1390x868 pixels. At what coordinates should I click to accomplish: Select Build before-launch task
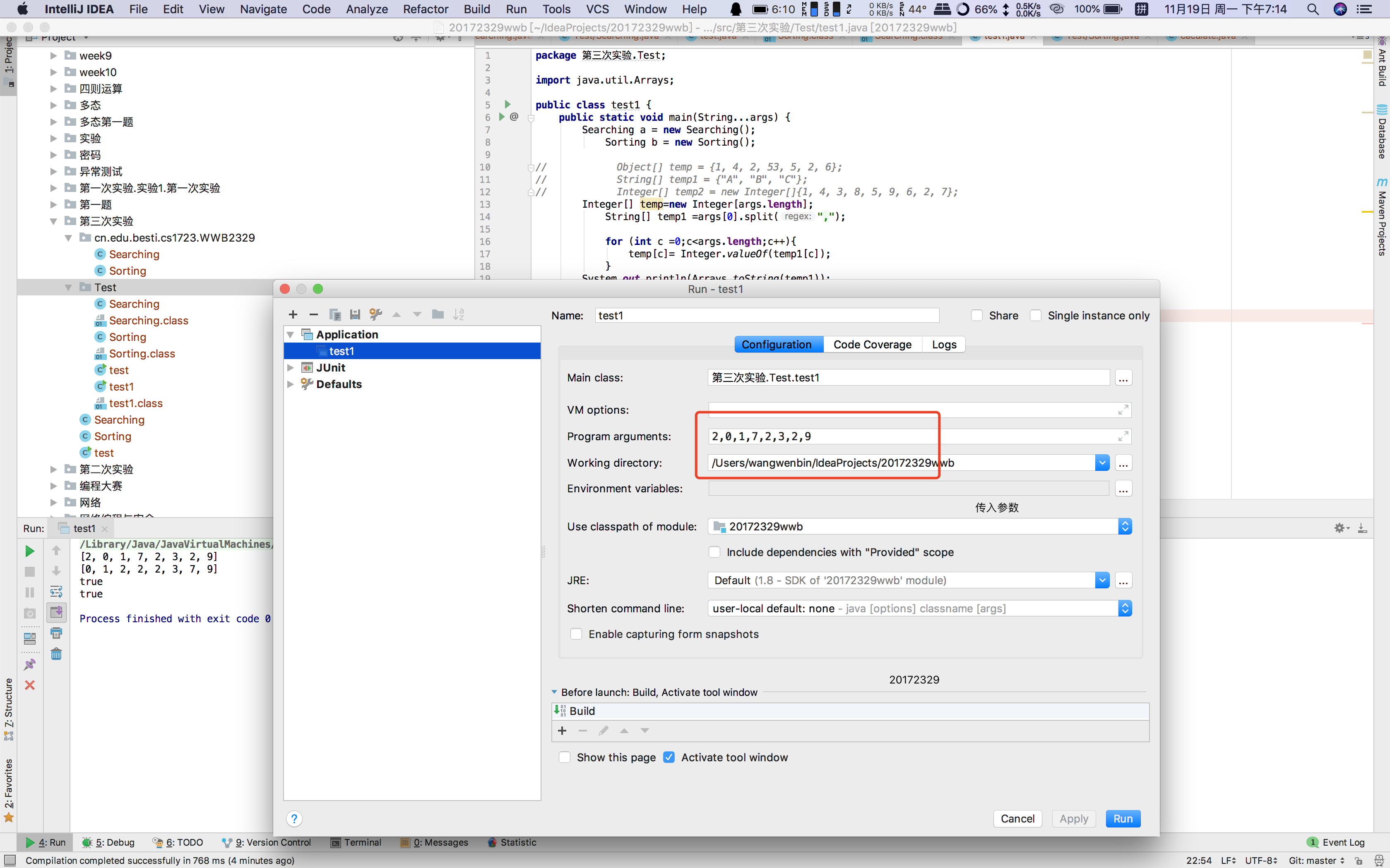pos(850,711)
